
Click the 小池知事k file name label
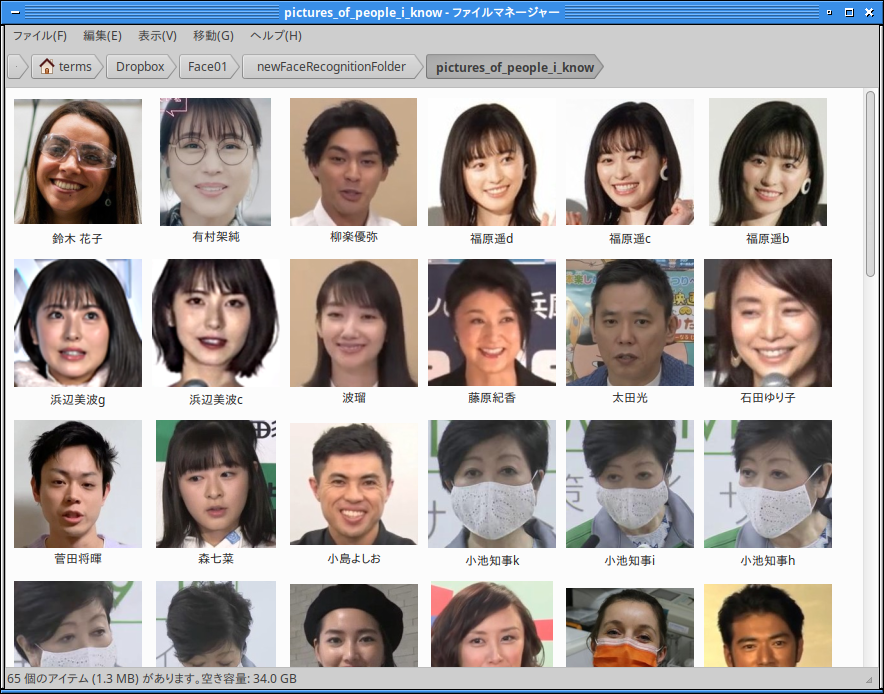pos(492,561)
